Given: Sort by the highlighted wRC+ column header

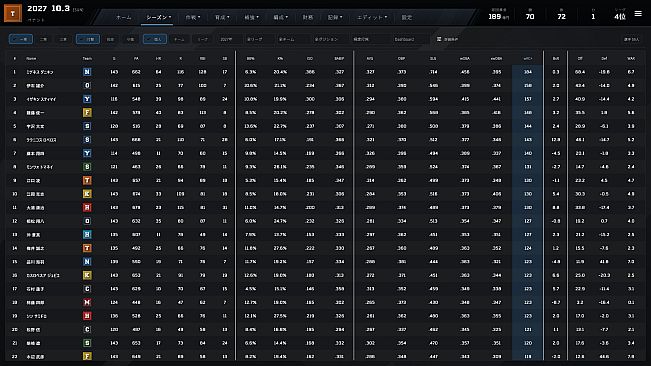Looking at the screenshot, I should tap(527, 59).
